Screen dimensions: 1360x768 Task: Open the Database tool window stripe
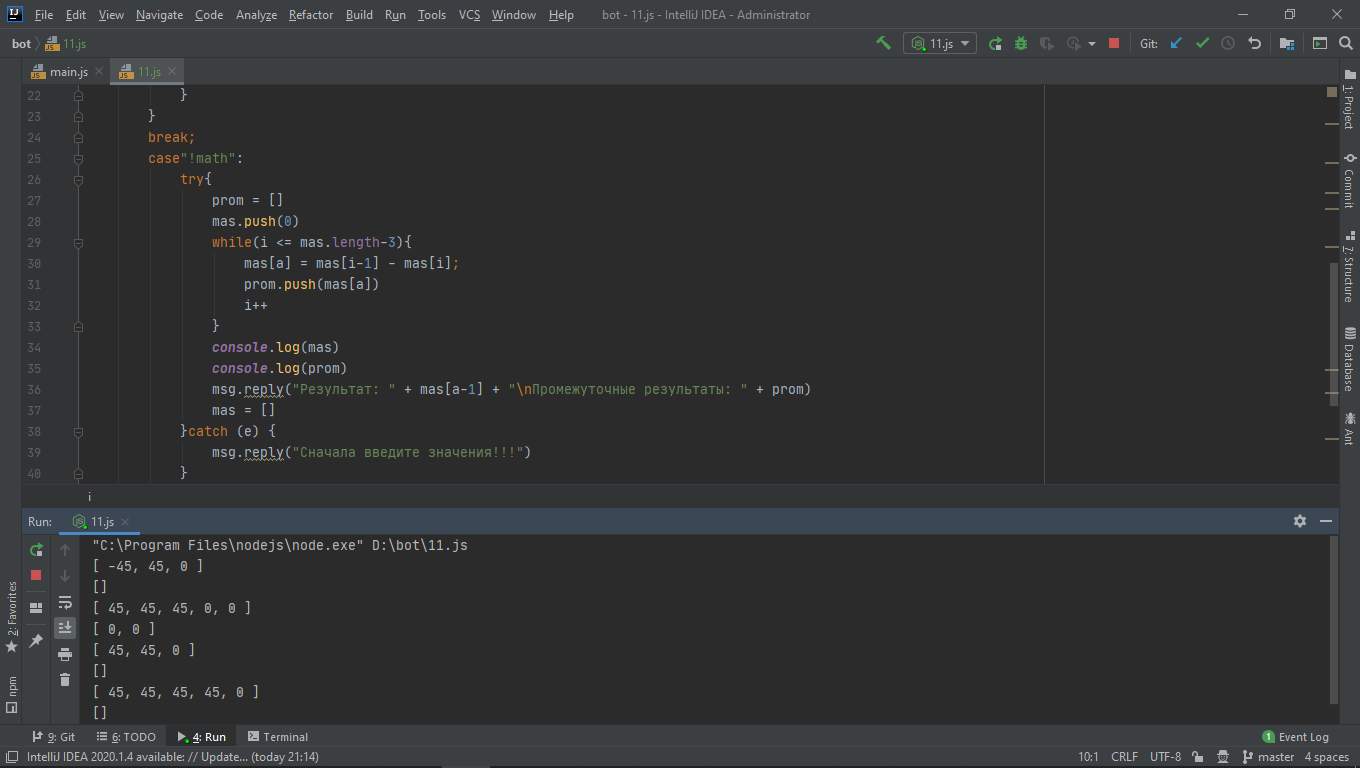pos(1349,358)
